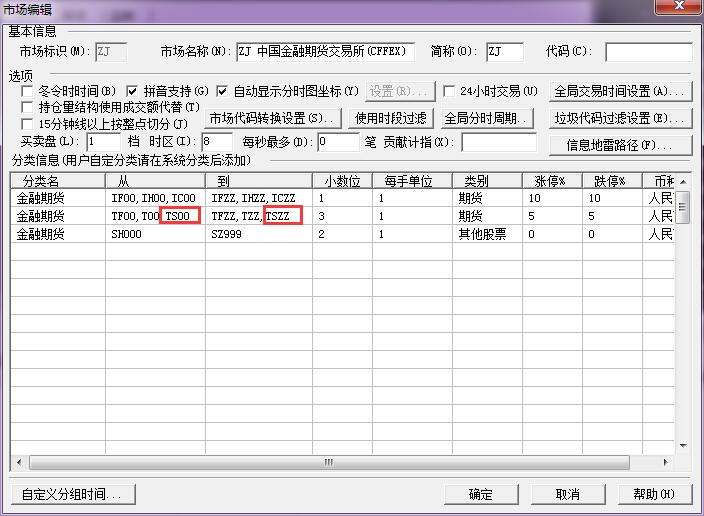Sort by the 小数位 column header
This screenshot has height=516, width=704.
coord(341,181)
